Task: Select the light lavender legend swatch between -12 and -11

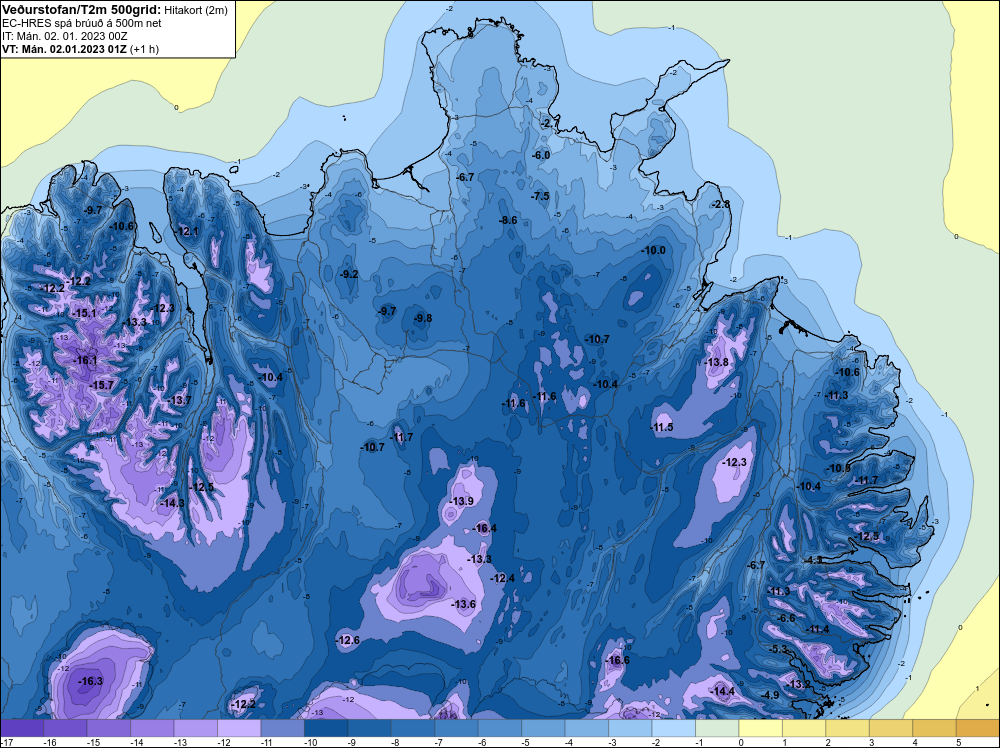Action: 239,728
